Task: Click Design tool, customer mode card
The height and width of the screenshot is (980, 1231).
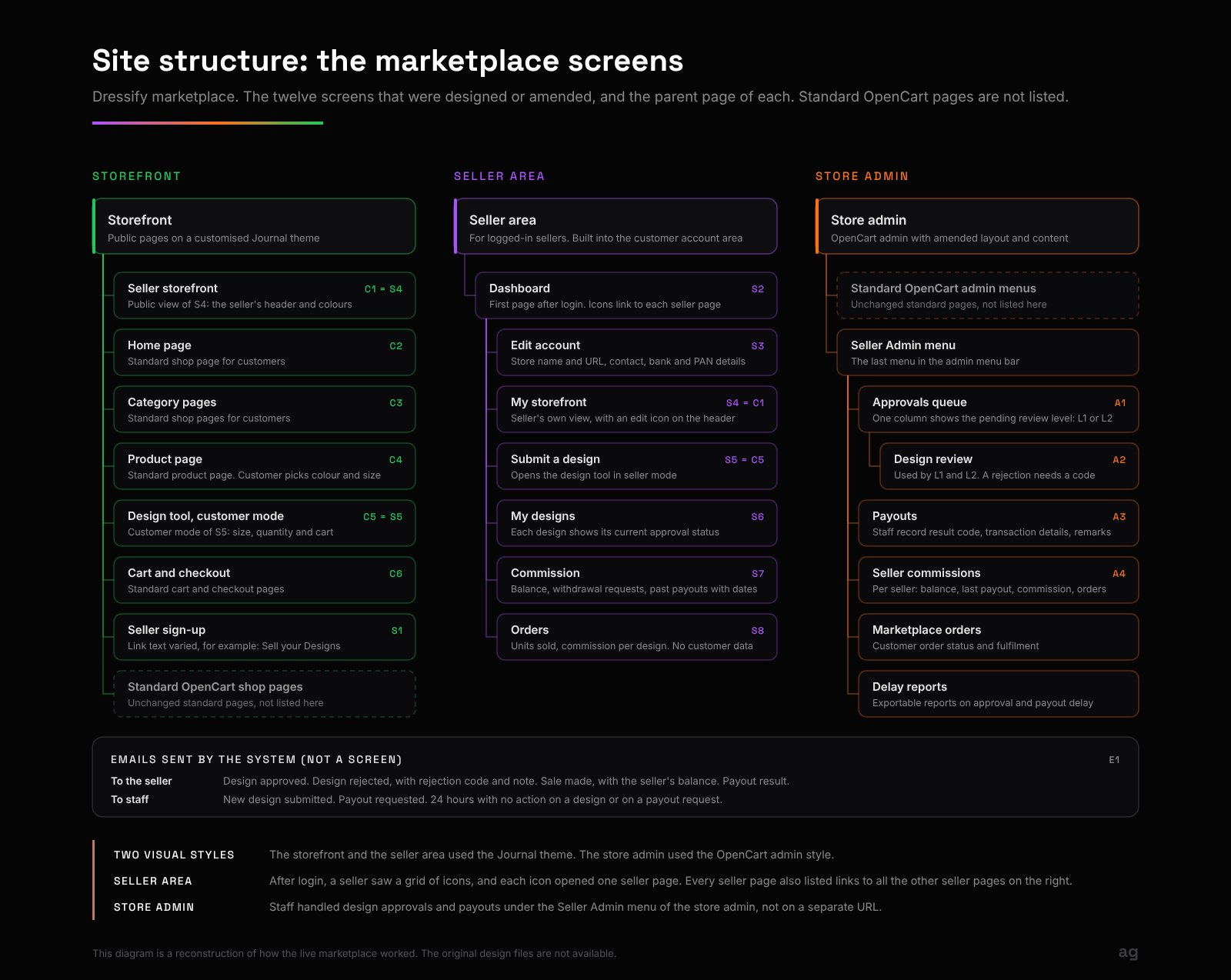Action: coord(265,523)
